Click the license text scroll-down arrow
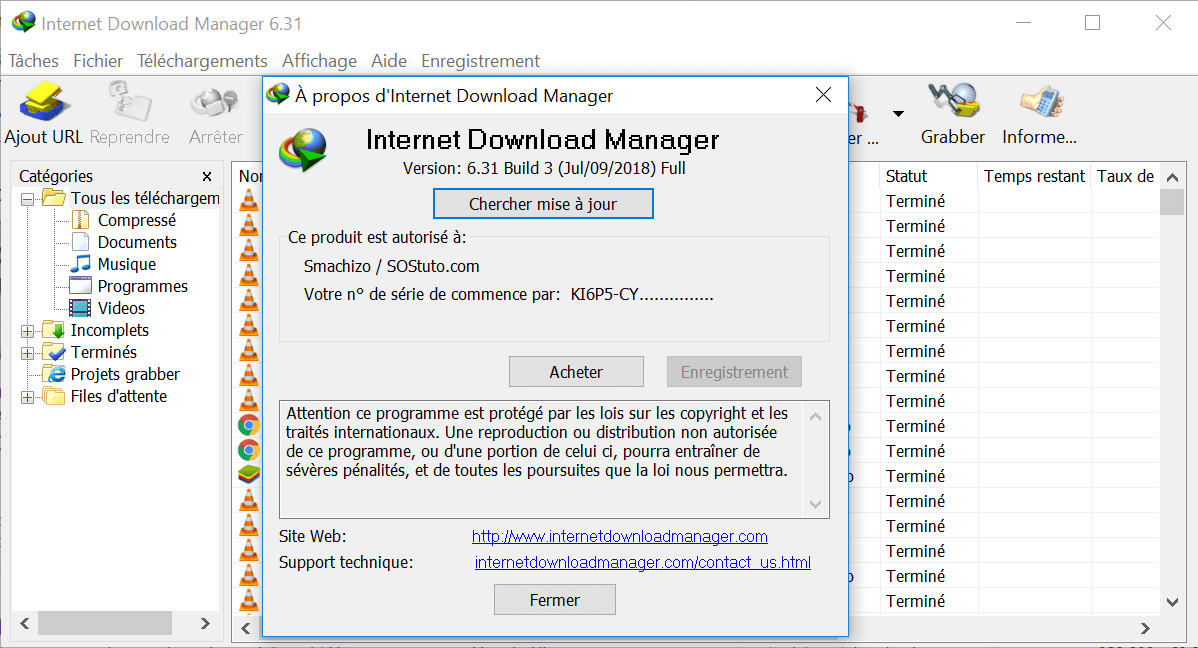Screen dimensions: 1198x648 pyautogui.click(x=815, y=504)
